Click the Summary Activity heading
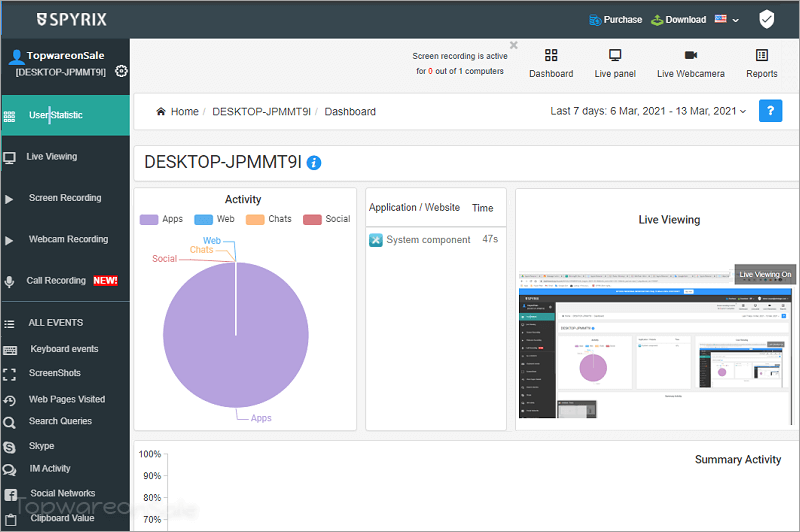The height and width of the screenshot is (532, 800). coord(738,460)
